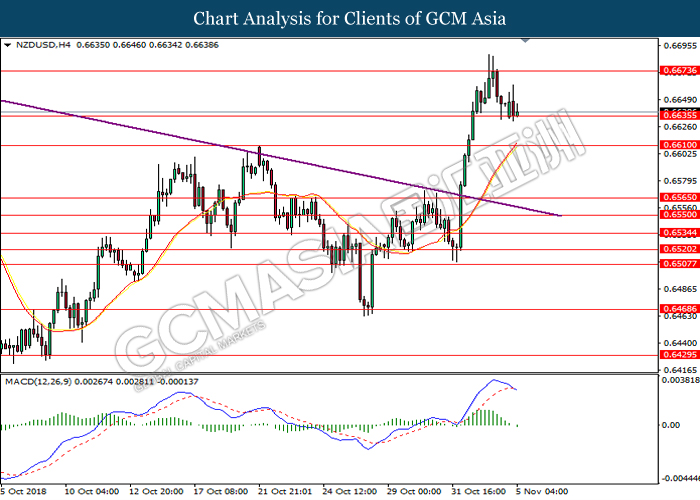Viewport: 700px width, 500px height.
Task: Click the 0.66955 price scale value
Action: (x=680, y=46)
